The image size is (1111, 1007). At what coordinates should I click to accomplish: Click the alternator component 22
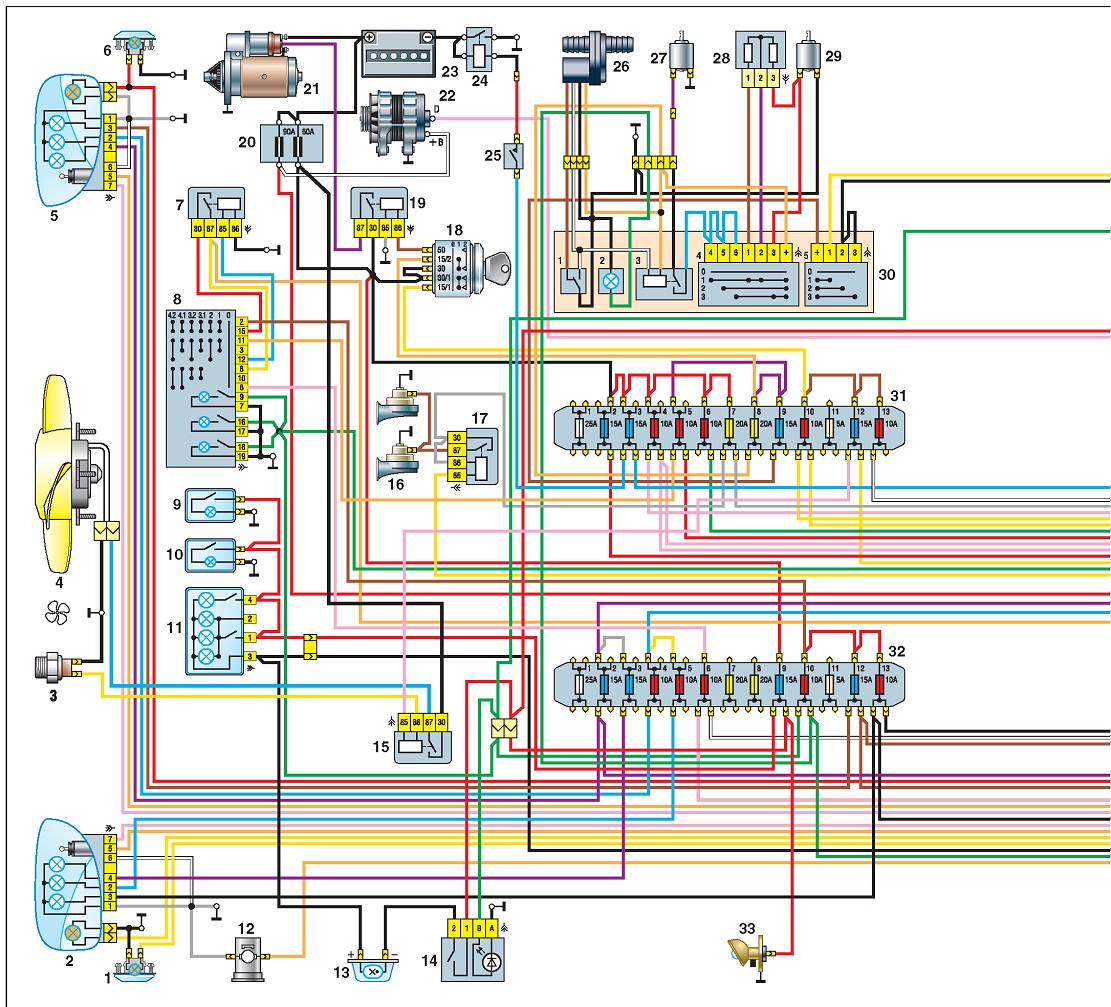pos(395,125)
